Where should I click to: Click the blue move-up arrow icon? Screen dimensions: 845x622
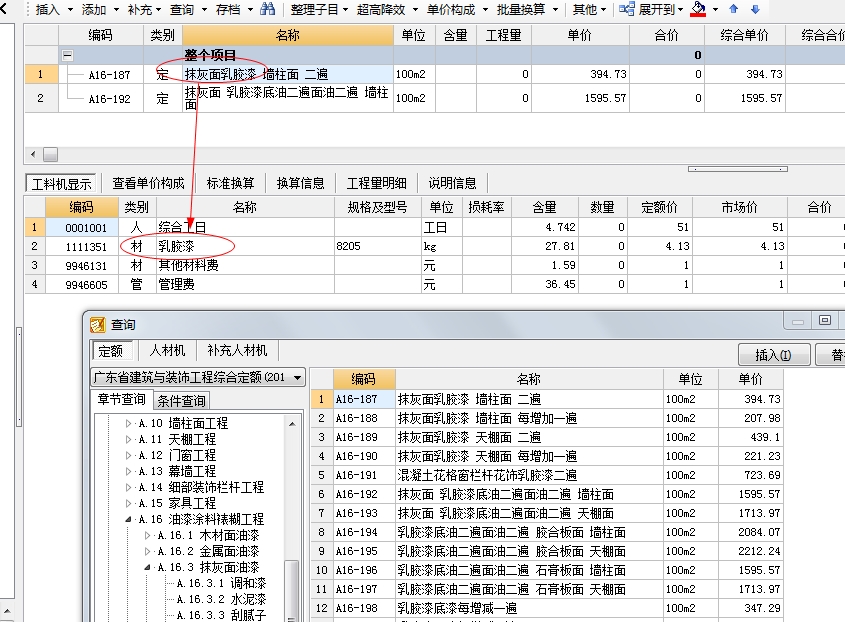pos(733,9)
